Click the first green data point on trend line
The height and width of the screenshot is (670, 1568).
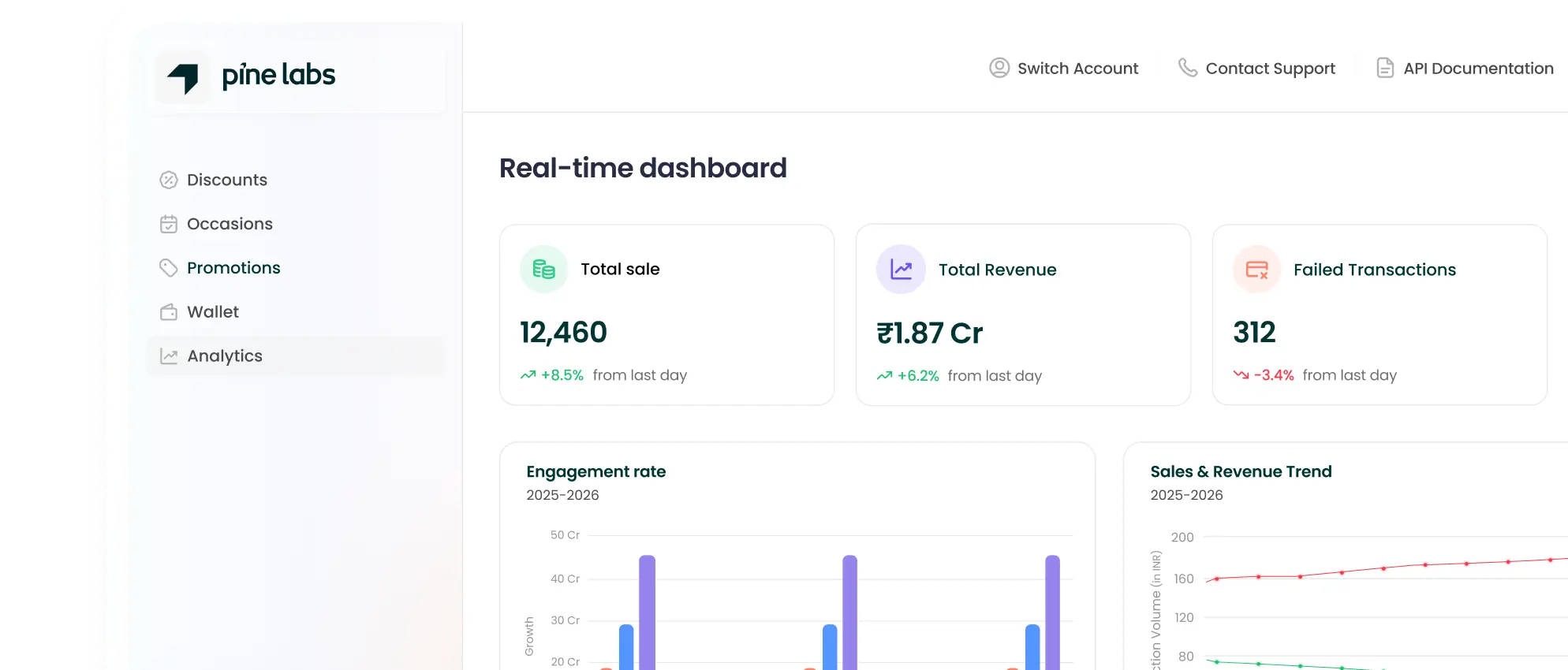point(1217,661)
